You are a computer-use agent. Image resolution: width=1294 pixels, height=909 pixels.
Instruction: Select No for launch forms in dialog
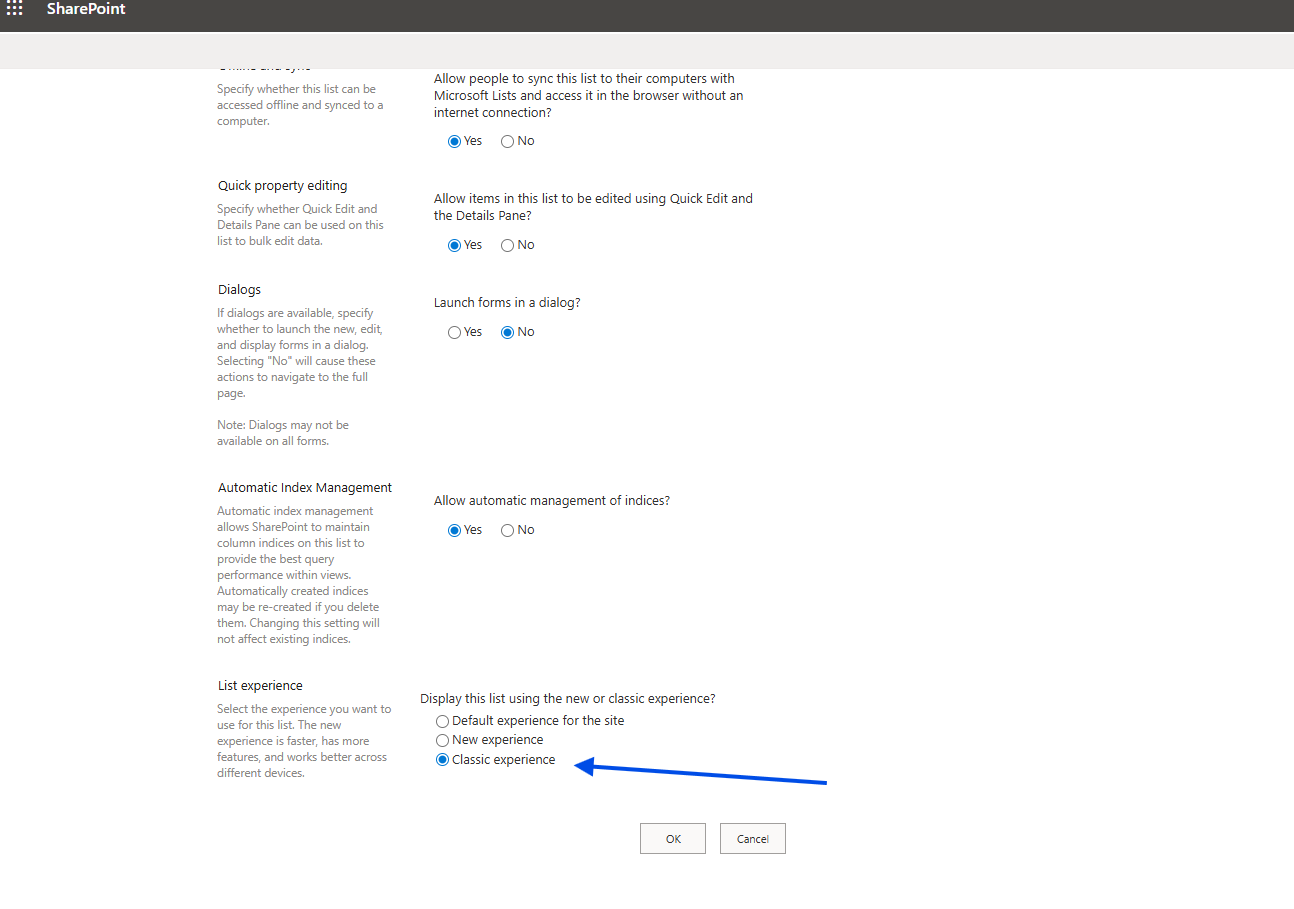point(508,333)
